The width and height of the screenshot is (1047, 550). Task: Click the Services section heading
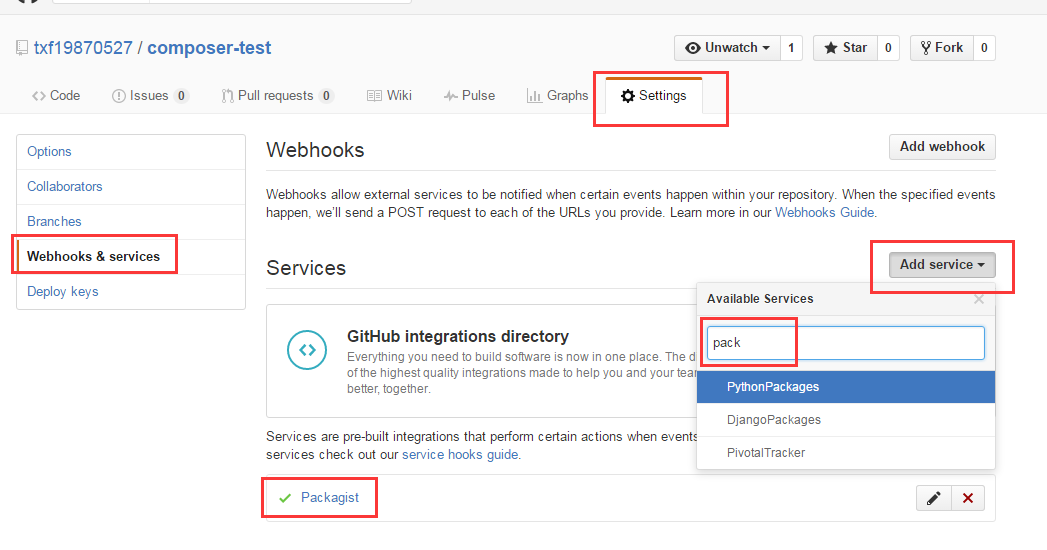pos(306,268)
